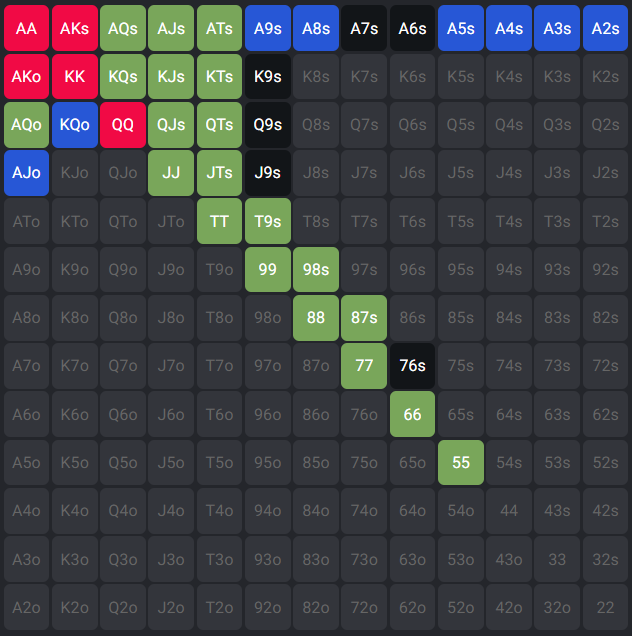
Task: Toggle the blue AJo offsuit cell
Action: click(x=27, y=172)
